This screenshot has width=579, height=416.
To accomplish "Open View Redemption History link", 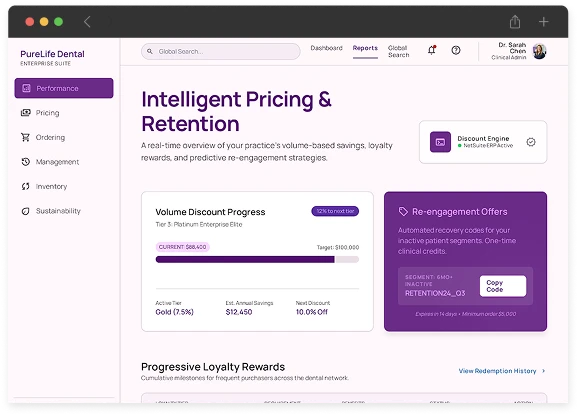I will coord(497,371).
